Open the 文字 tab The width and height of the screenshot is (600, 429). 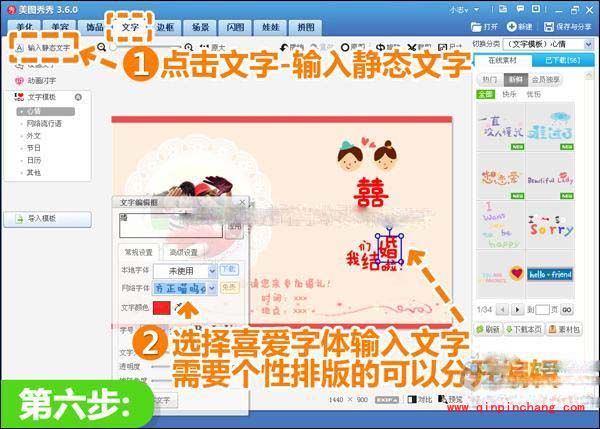tap(130, 27)
